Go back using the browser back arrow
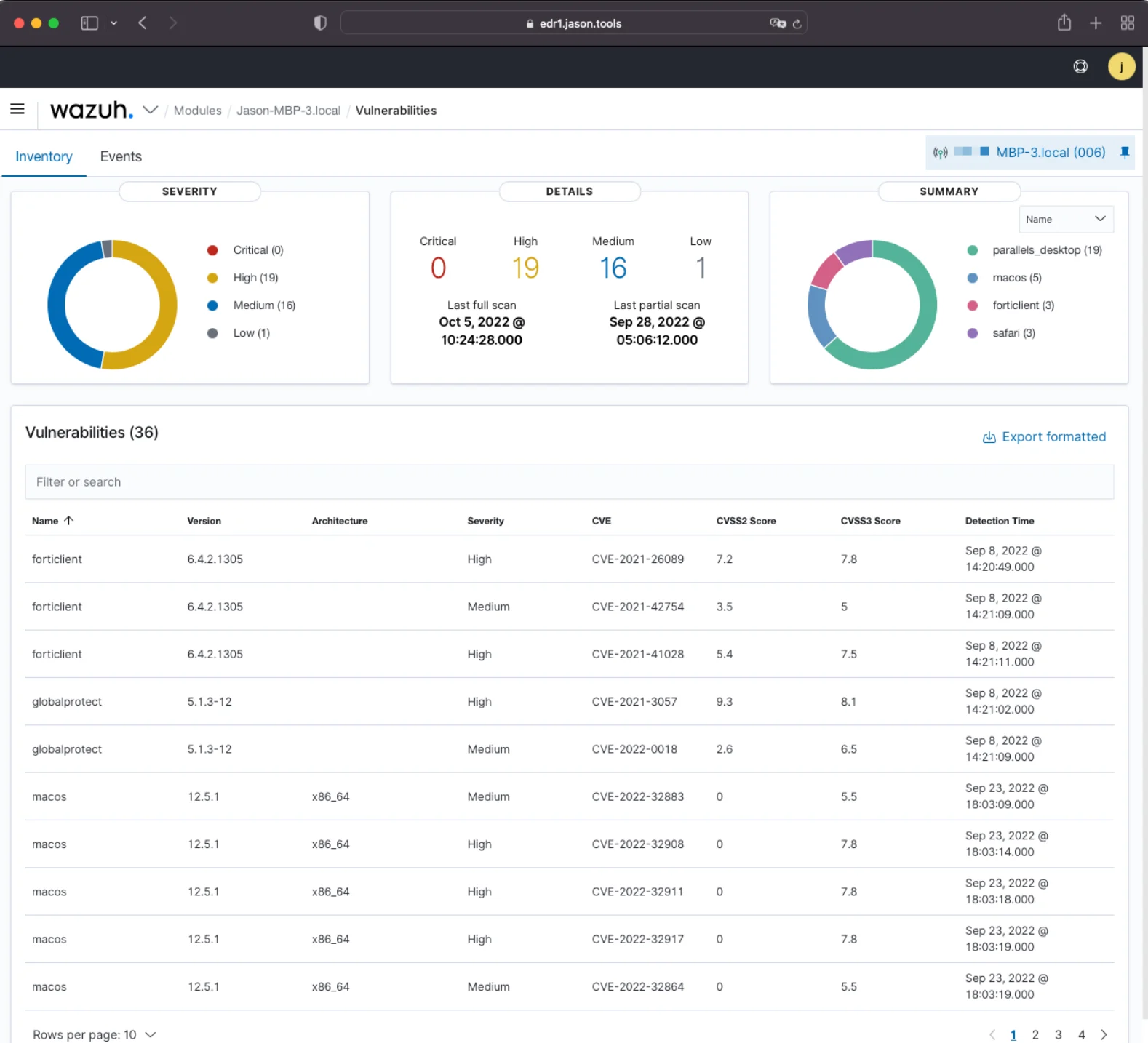This screenshot has height=1043, width=1148. pyautogui.click(x=143, y=23)
